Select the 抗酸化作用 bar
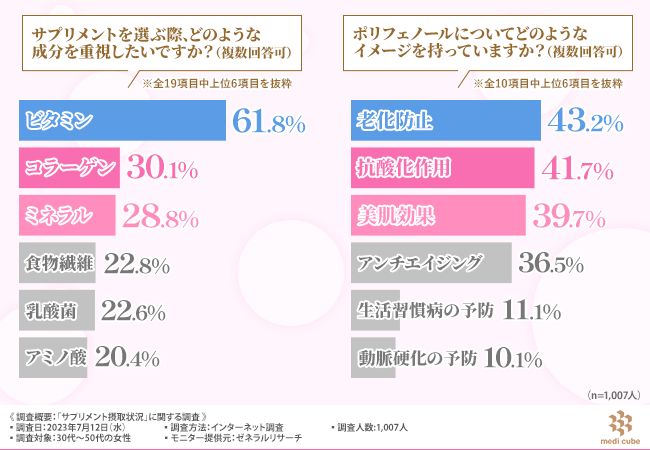Screen dimensions: 650x450 (x=440, y=169)
